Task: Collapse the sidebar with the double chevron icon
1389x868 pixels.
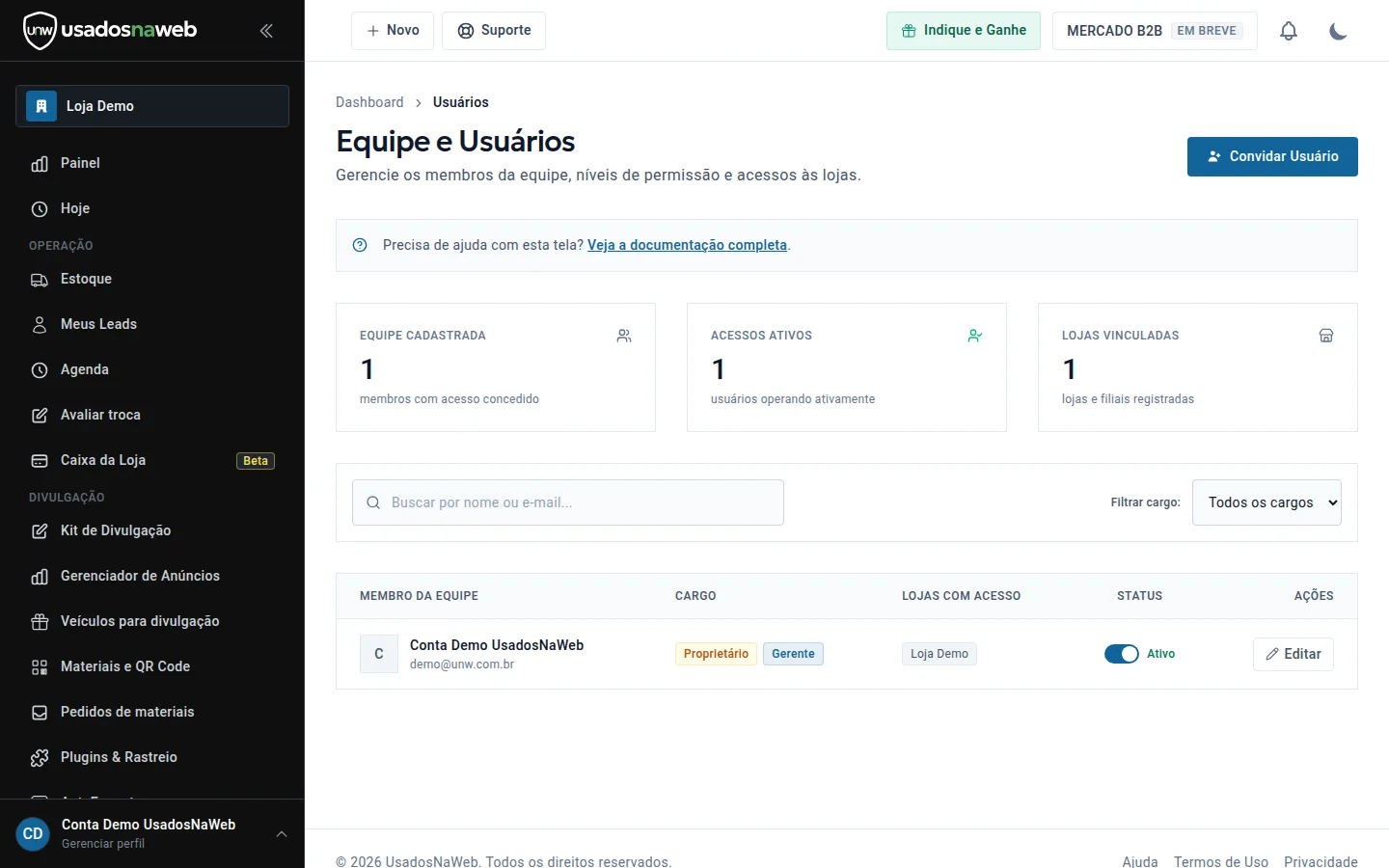Action: [266, 31]
